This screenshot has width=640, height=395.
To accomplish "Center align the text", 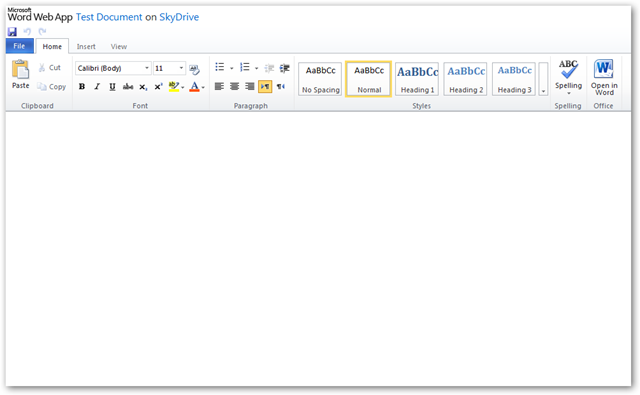I will [234, 87].
